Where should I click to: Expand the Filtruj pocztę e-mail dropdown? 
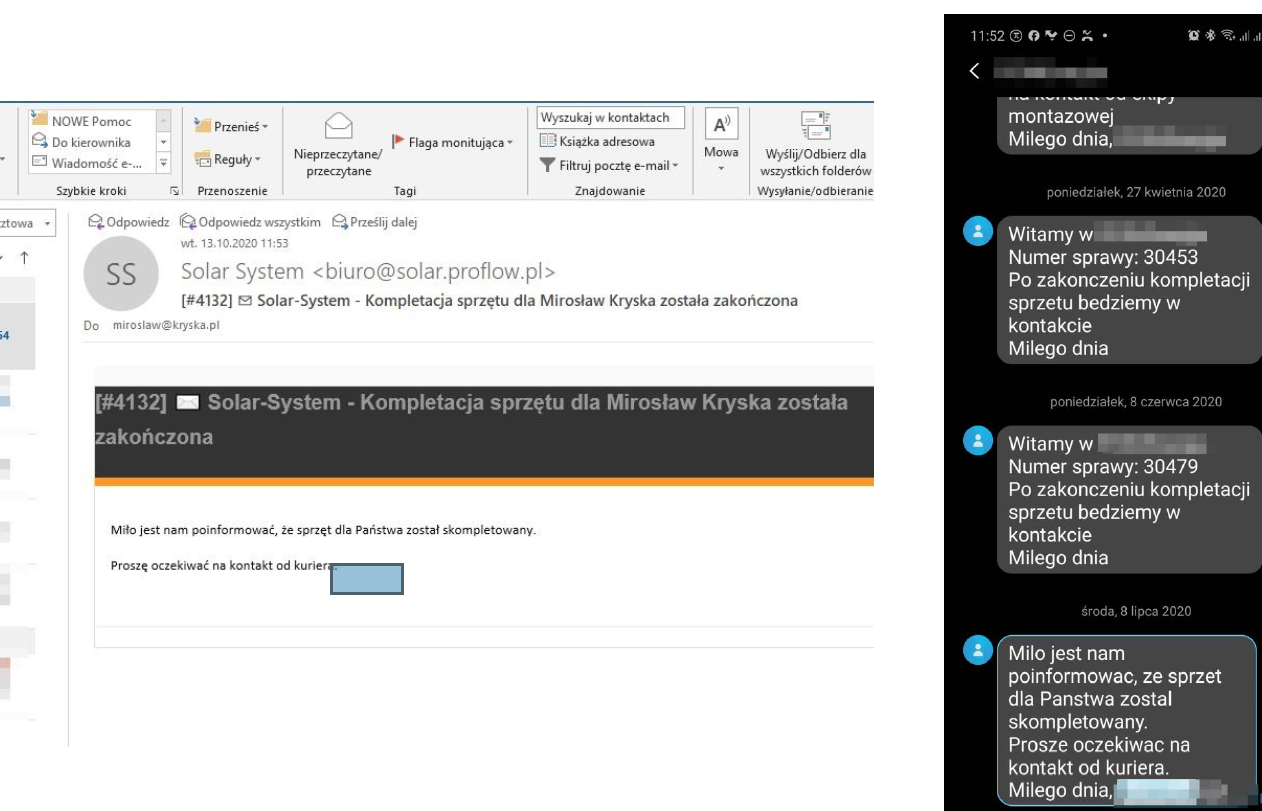coord(608,166)
